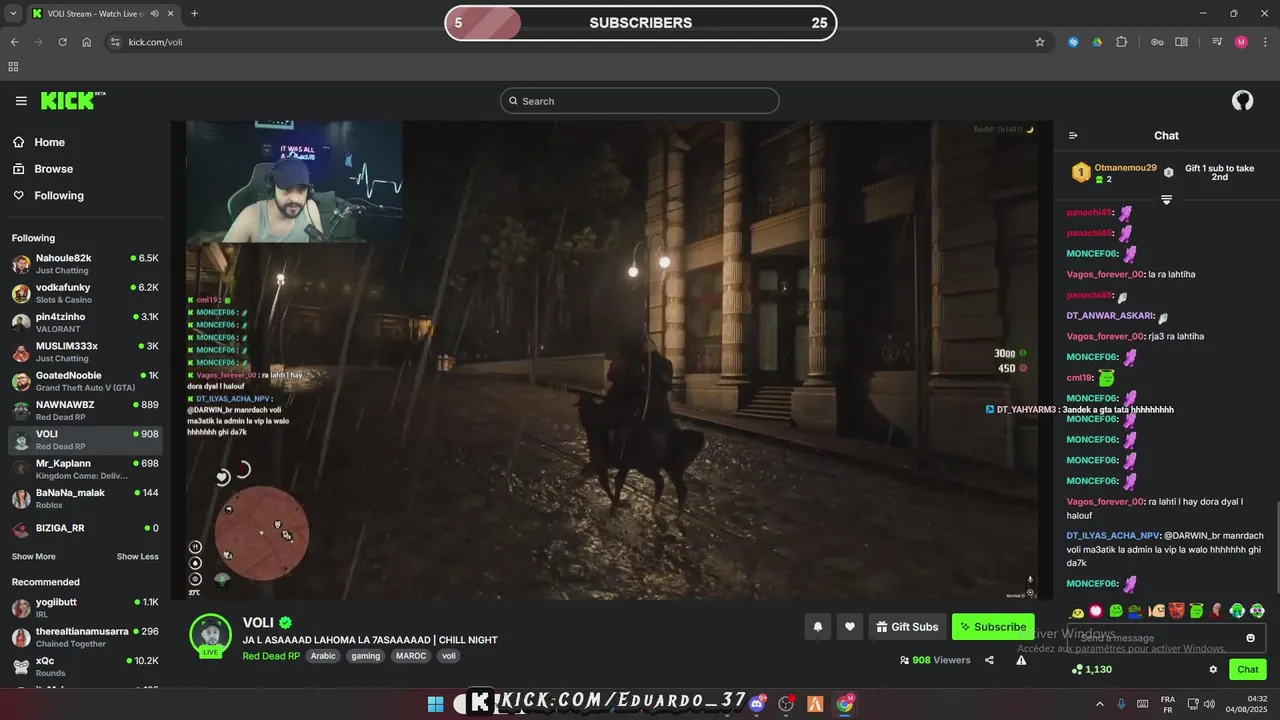Open pin4tzinho channel in sidebar

tap(85, 322)
